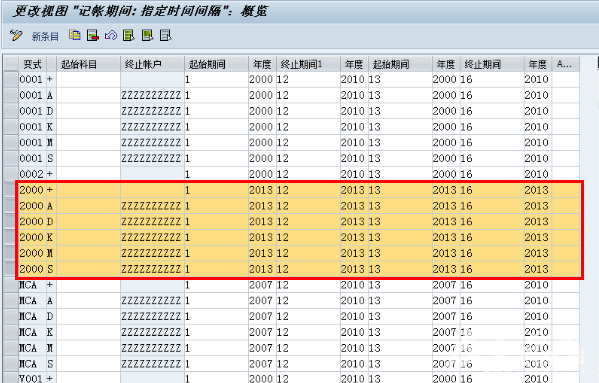Click the second 年度 value 2010 in row 0001 S
This screenshot has width=599, height=383.
pyautogui.click(x=354, y=158)
